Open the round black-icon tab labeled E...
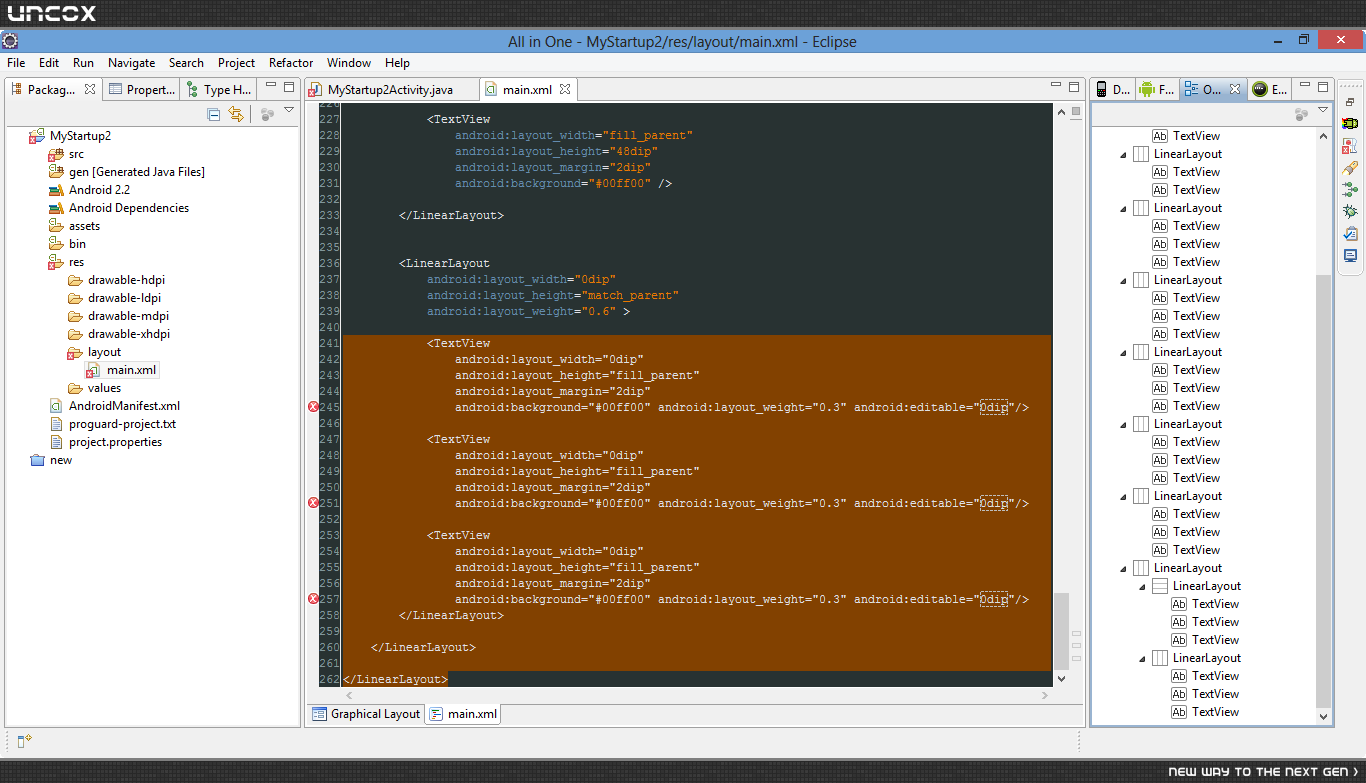This screenshot has width=1366, height=783. coord(1270,89)
